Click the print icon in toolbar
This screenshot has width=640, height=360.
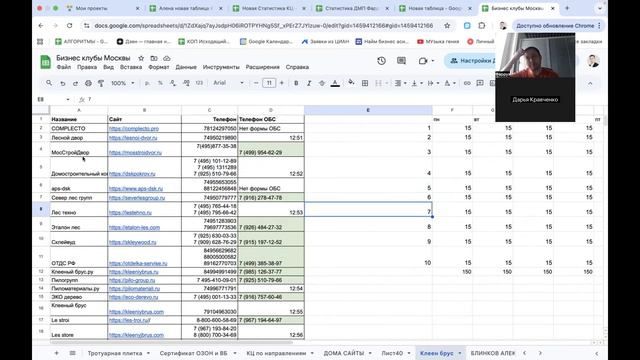coord(88,83)
